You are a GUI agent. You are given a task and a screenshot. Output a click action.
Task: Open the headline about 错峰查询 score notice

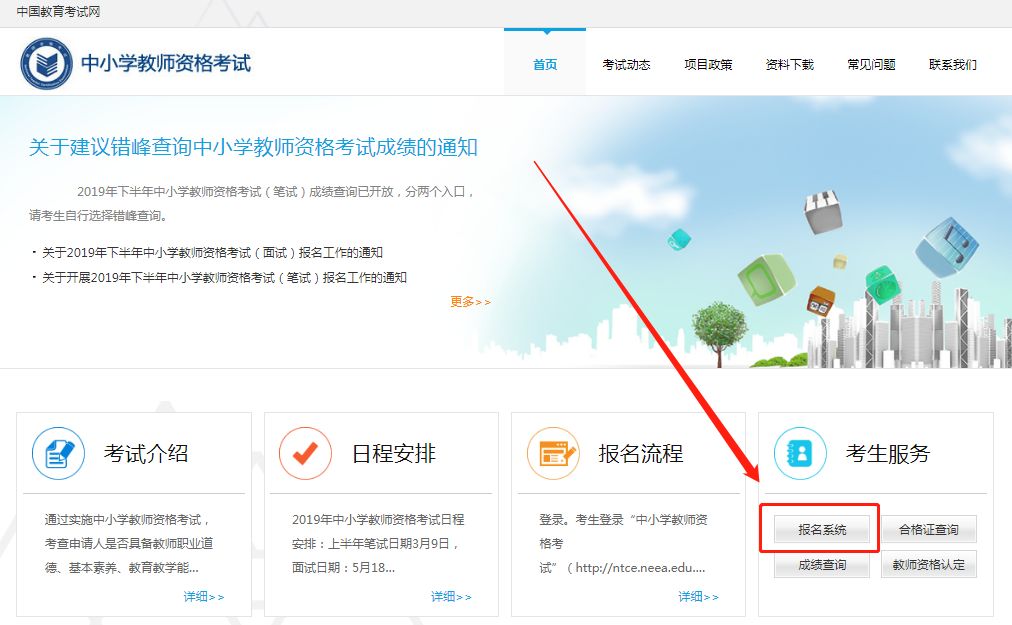click(x=253, y=148)
